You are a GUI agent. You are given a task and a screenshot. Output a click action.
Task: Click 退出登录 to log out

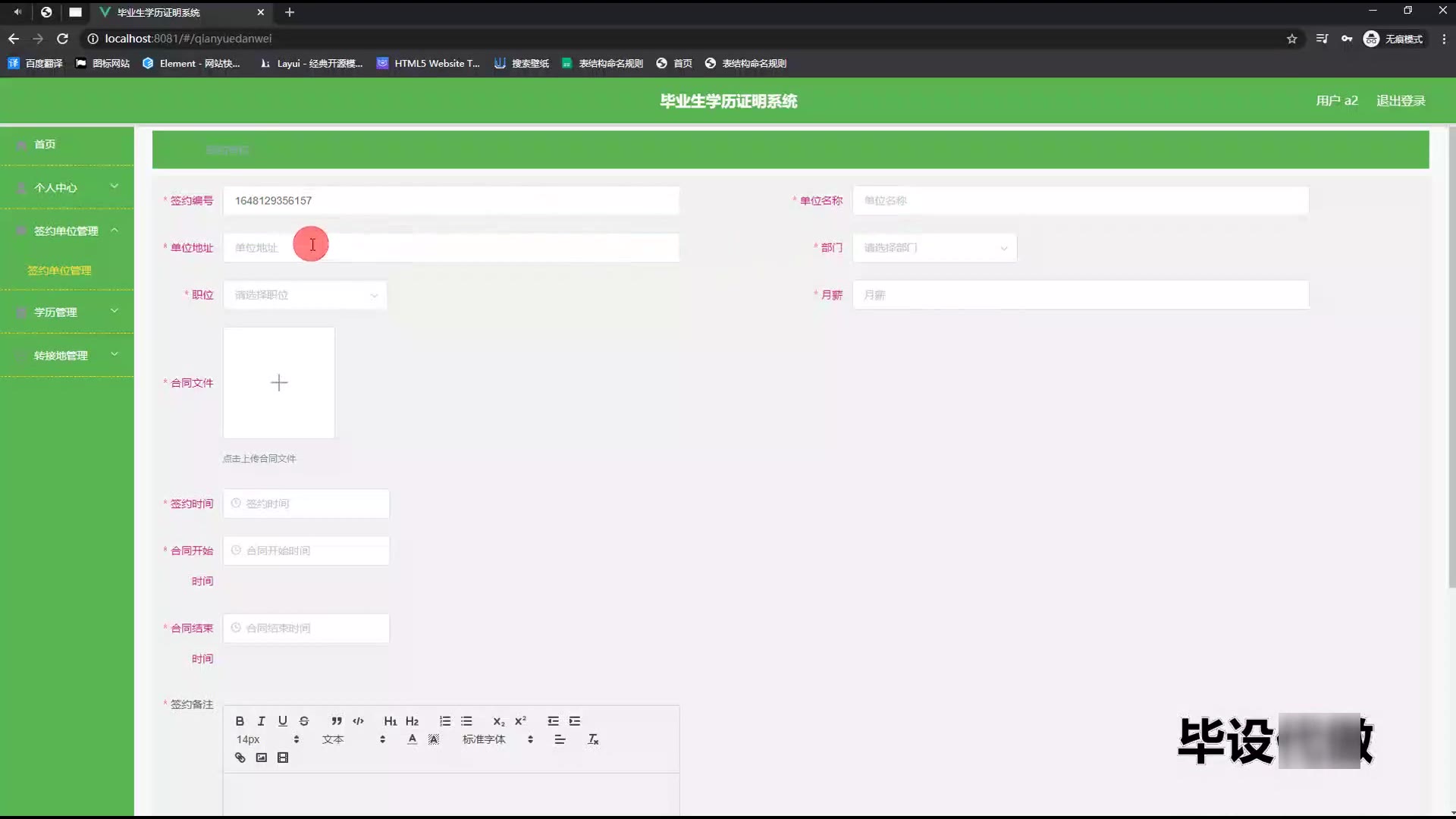1401,101
